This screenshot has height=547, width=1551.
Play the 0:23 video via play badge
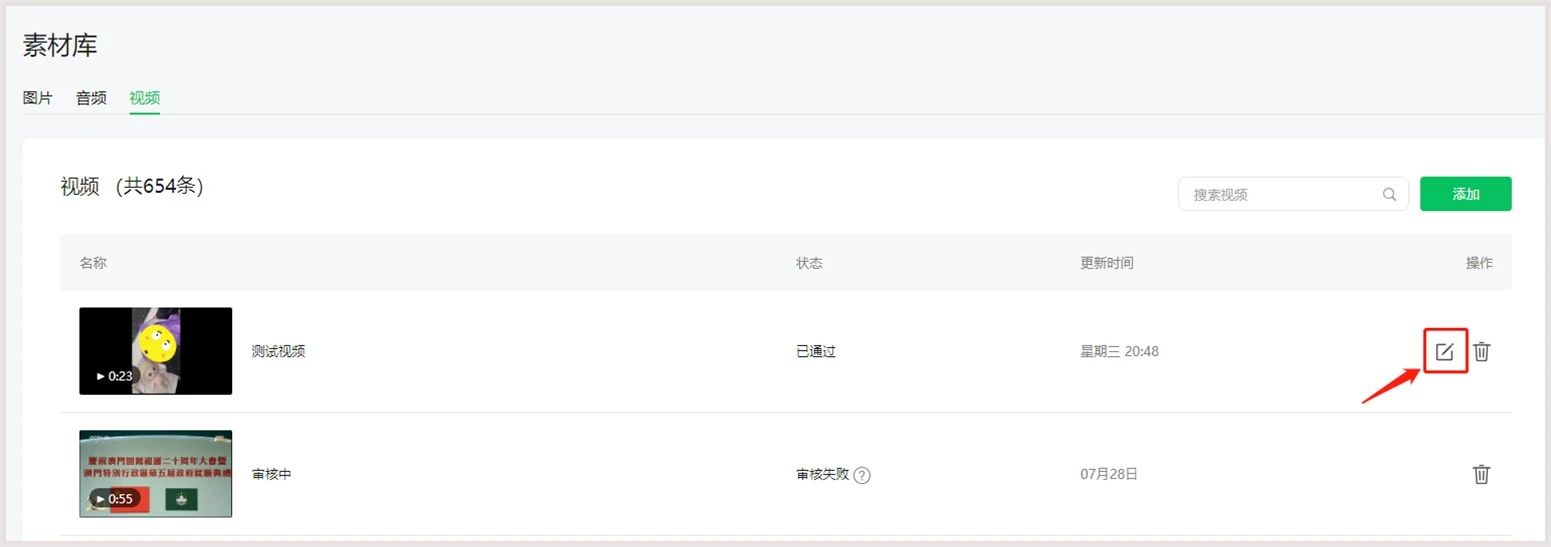click(x=114, y=376)
